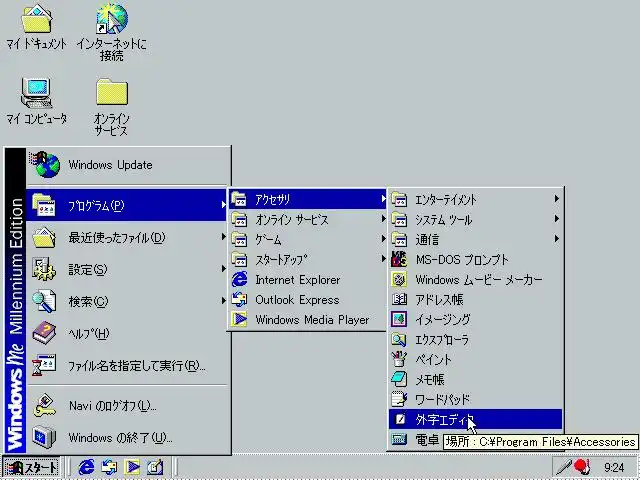Launch Media Player from quick launch bar

tap(132, 467)
